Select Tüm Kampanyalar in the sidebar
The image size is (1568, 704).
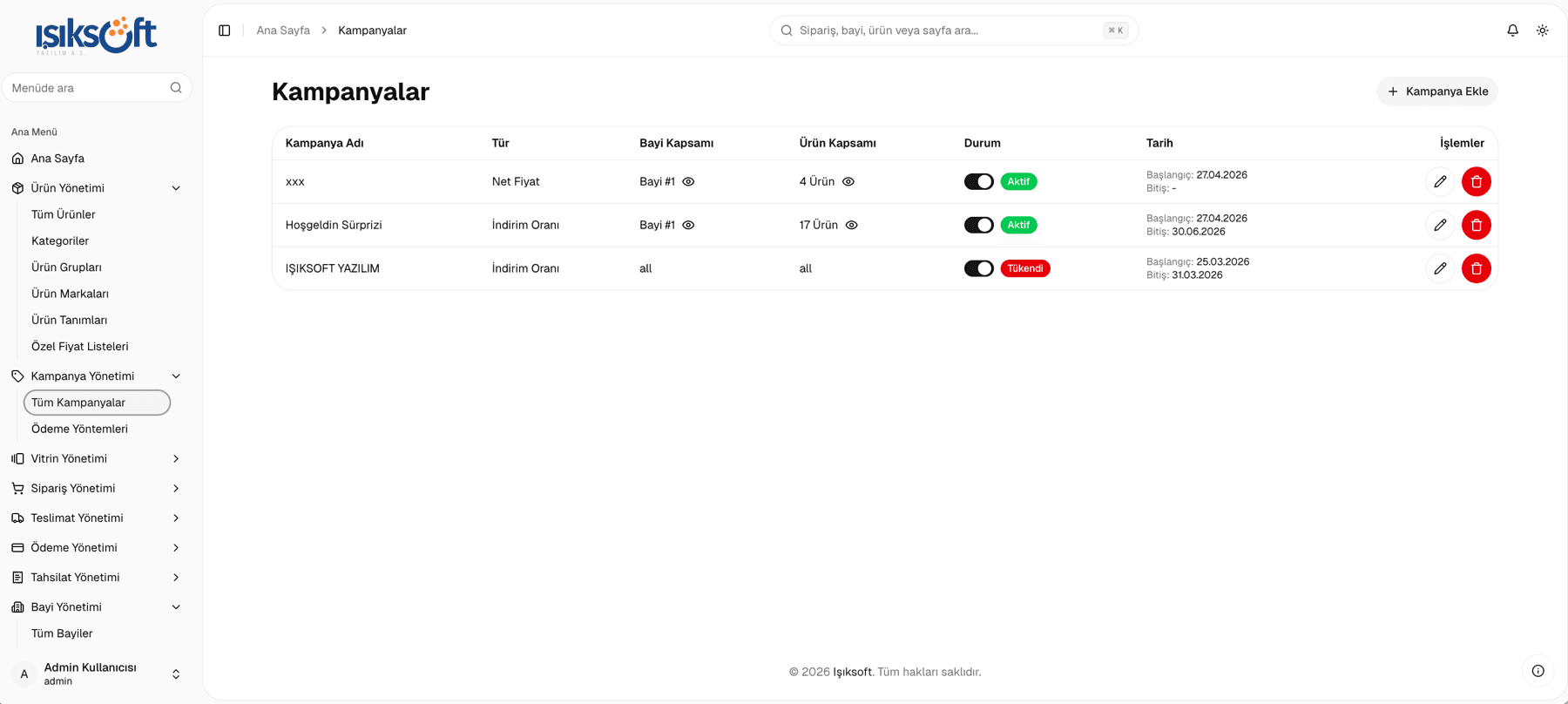pos(98,403)
